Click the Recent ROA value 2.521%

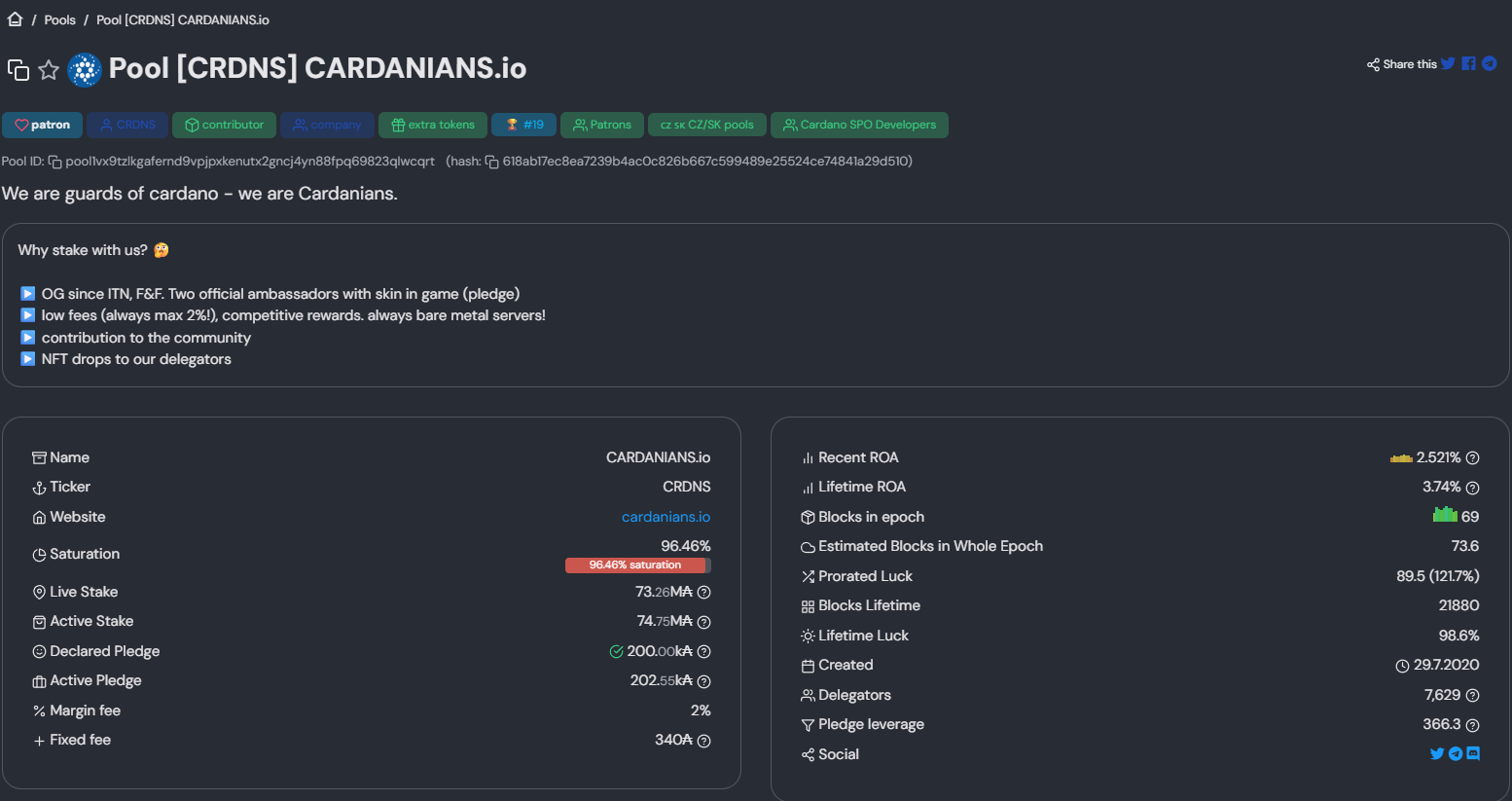1439,457
